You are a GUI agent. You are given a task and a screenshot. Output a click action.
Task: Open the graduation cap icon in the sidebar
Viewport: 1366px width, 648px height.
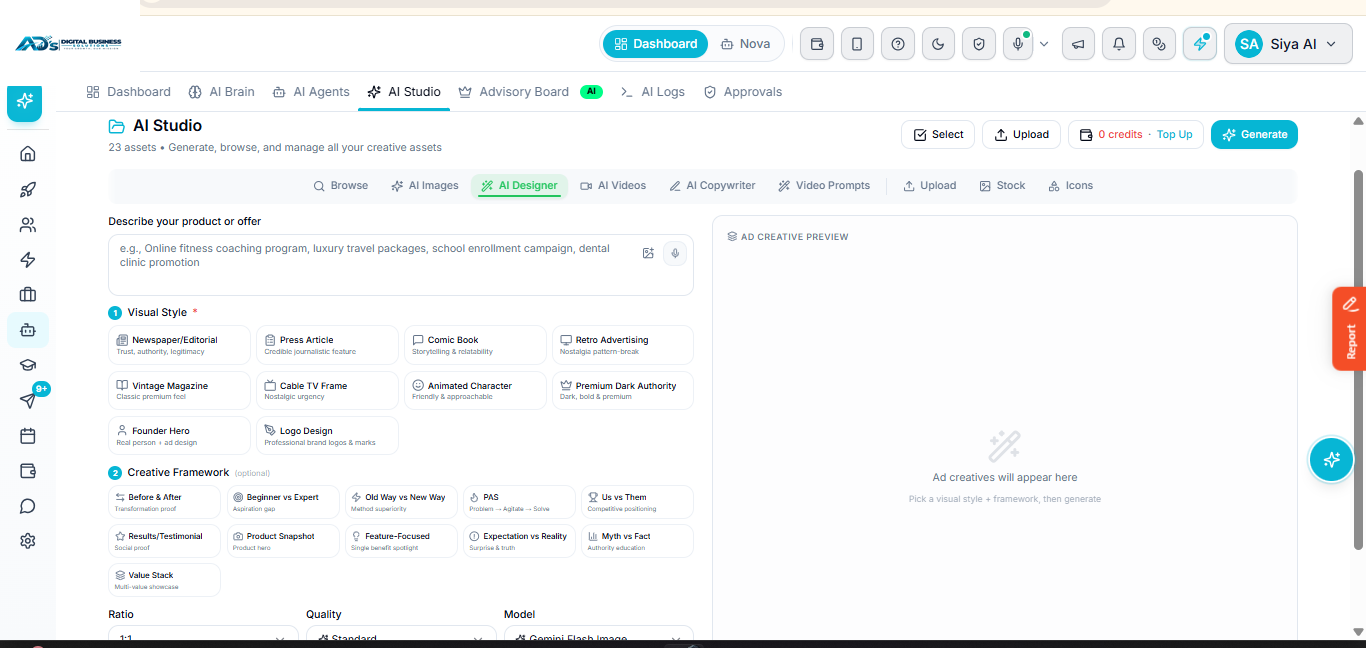tap(28, 365)
